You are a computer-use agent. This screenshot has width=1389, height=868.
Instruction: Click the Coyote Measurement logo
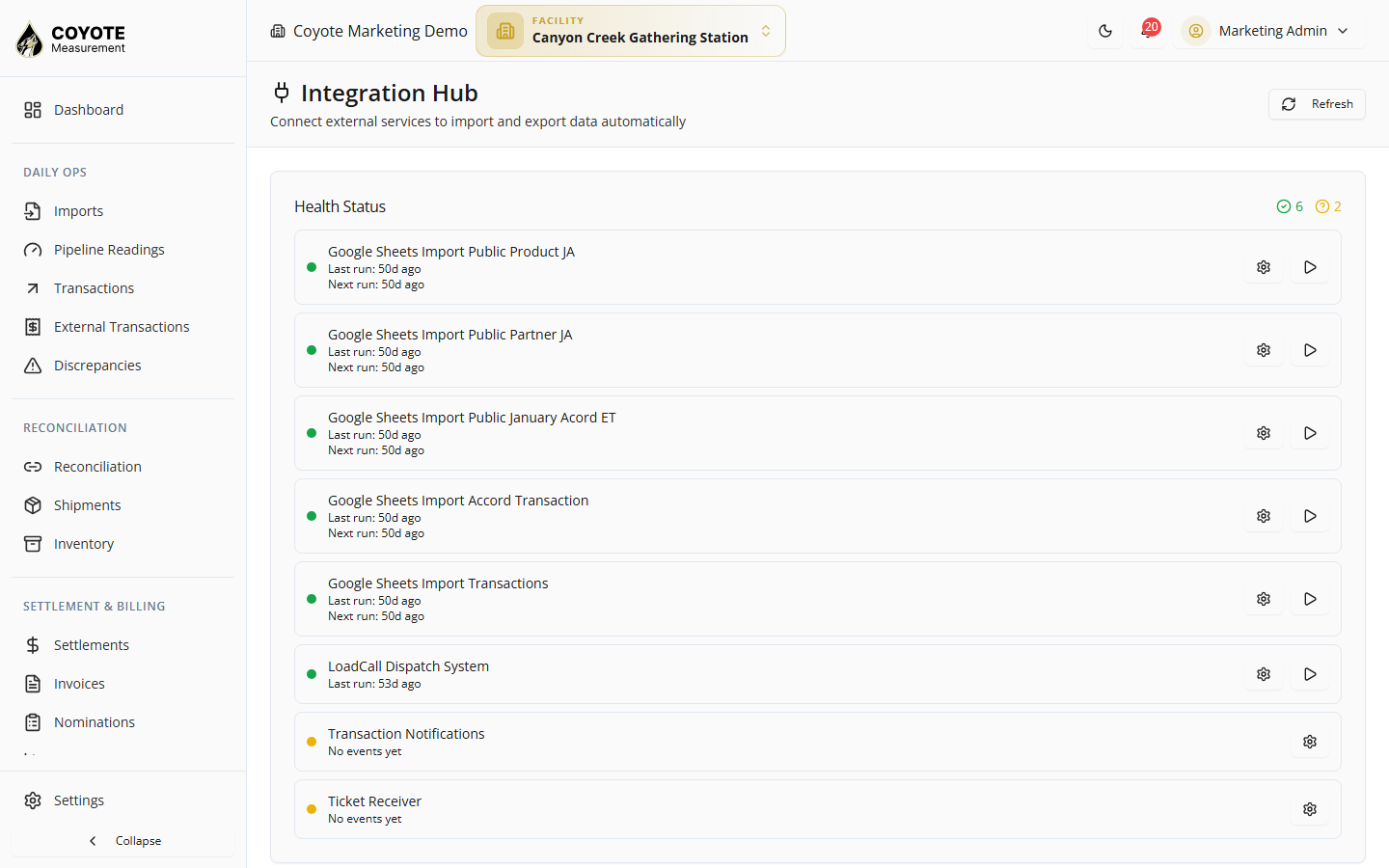pos(71,39)
